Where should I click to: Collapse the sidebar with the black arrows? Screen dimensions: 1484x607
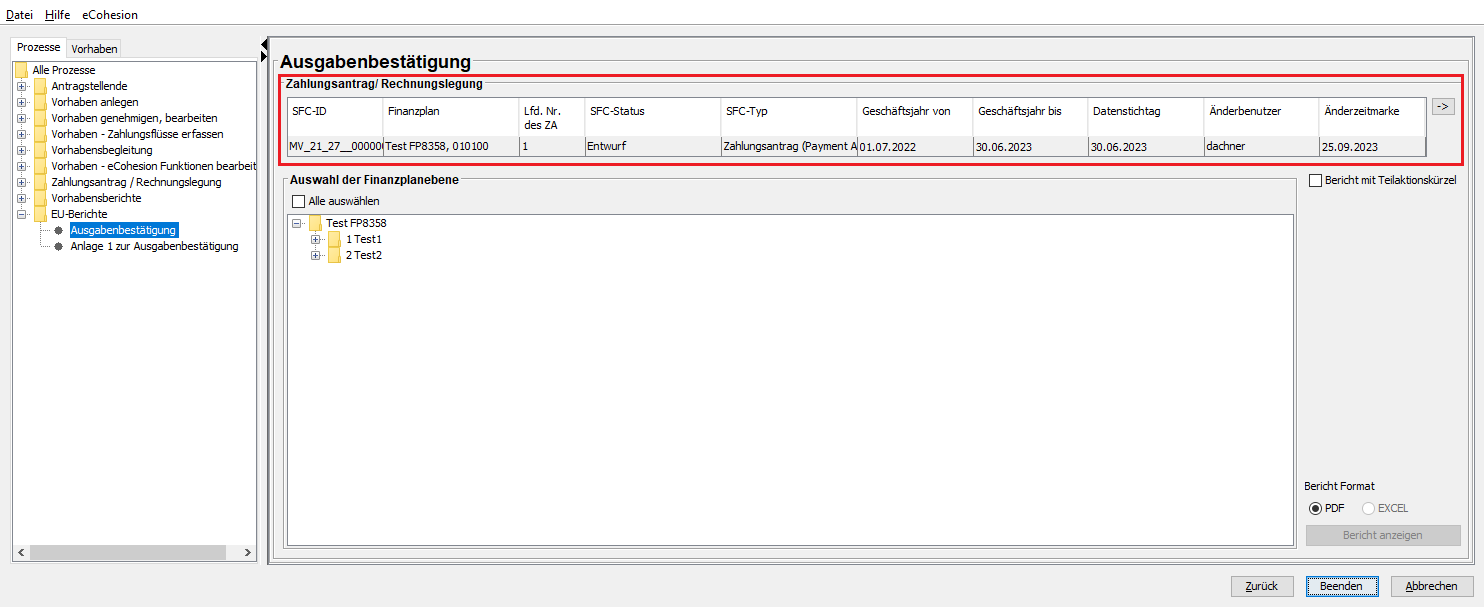[x=264, y=49]
